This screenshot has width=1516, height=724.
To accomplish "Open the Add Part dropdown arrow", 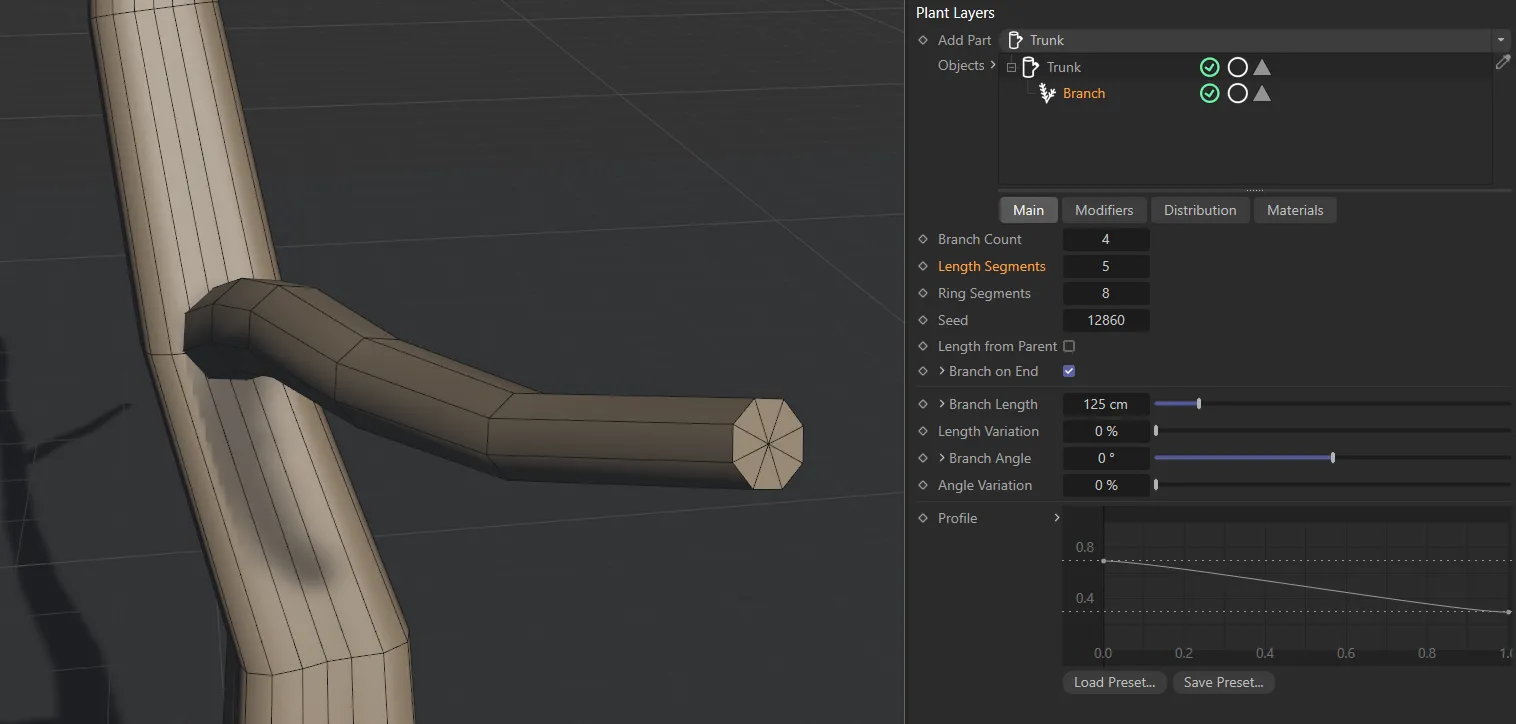I will (1500, 40).
